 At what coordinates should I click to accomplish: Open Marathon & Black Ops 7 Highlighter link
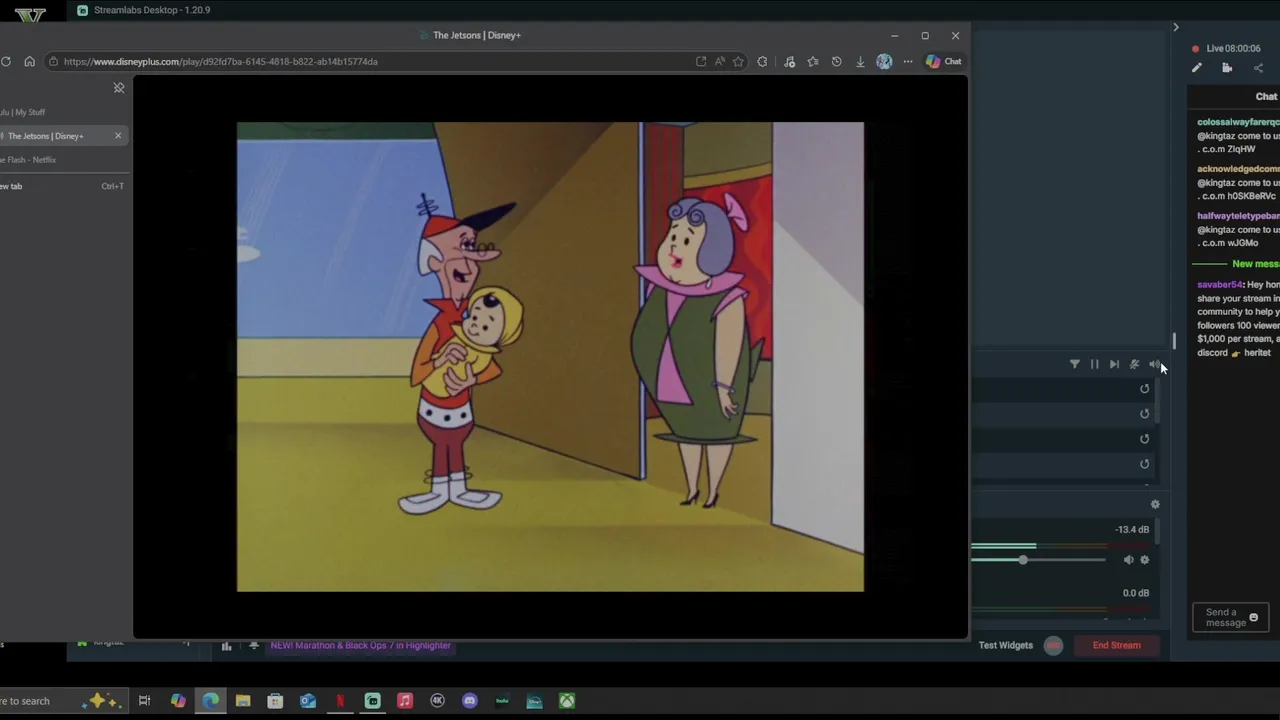point(360,645)
